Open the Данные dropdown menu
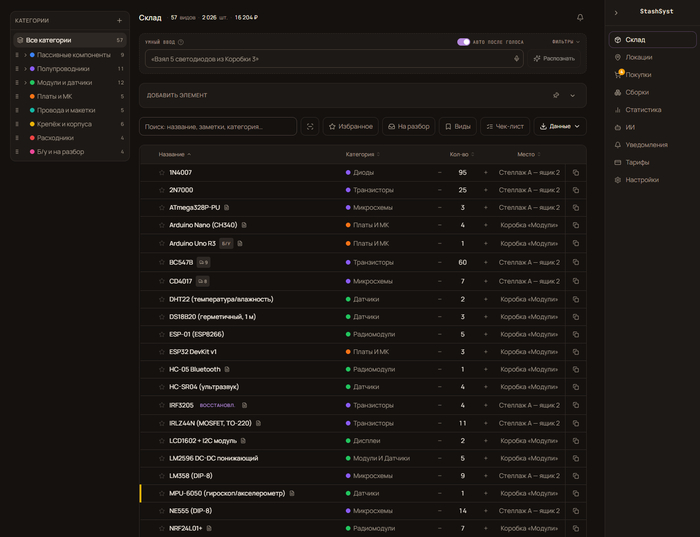 560,126
